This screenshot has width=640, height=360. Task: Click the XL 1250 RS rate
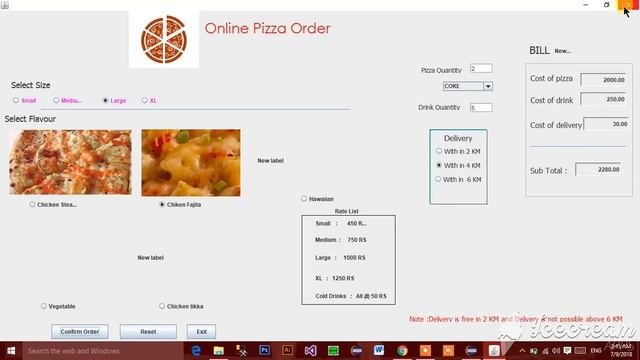pyautogui.click(x=334, y=278)
